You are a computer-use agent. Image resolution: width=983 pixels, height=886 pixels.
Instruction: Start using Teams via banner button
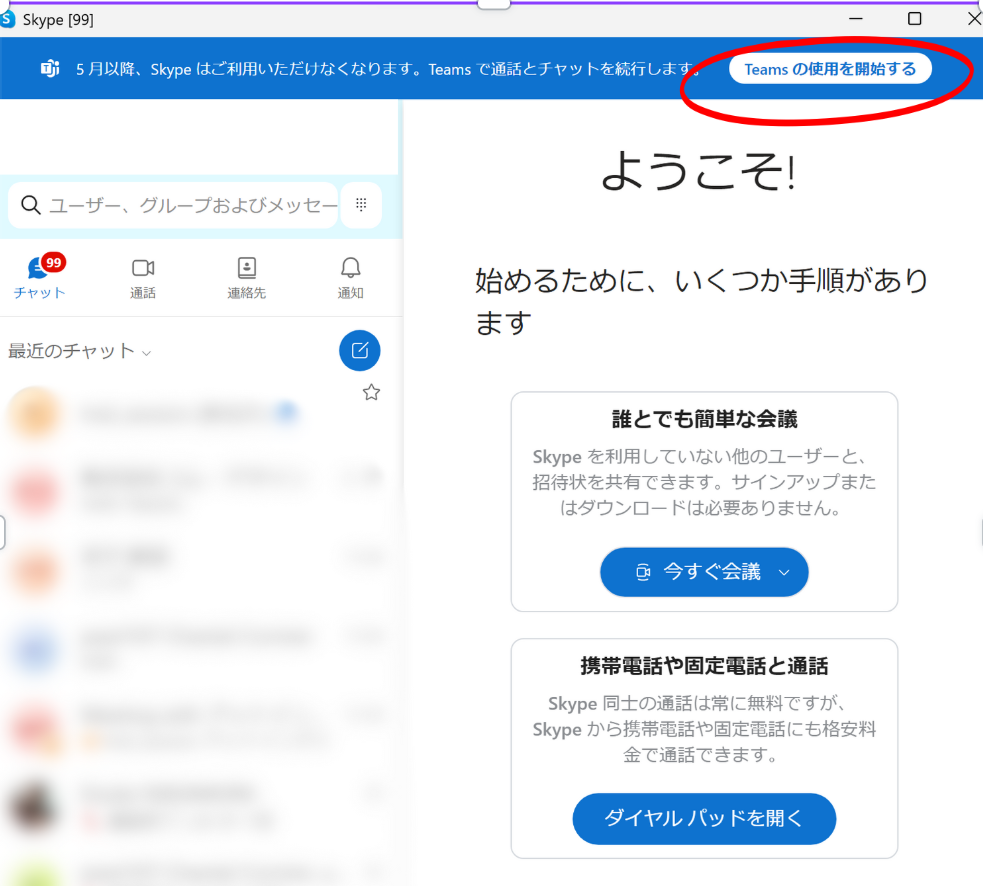tap(830, 69)
